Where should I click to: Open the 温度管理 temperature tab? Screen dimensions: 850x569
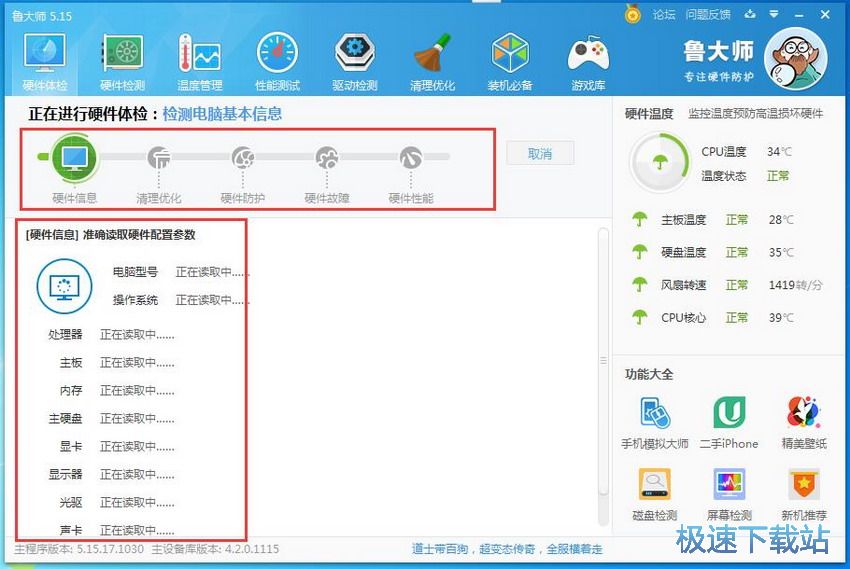[199, 61]
